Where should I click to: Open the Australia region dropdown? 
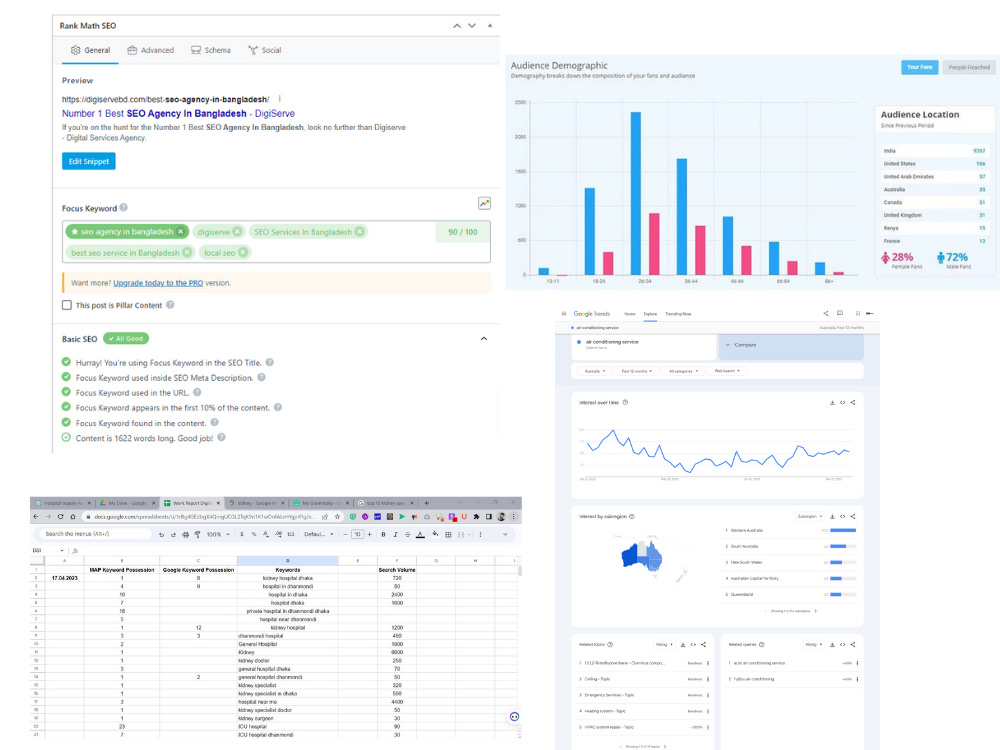595,371
